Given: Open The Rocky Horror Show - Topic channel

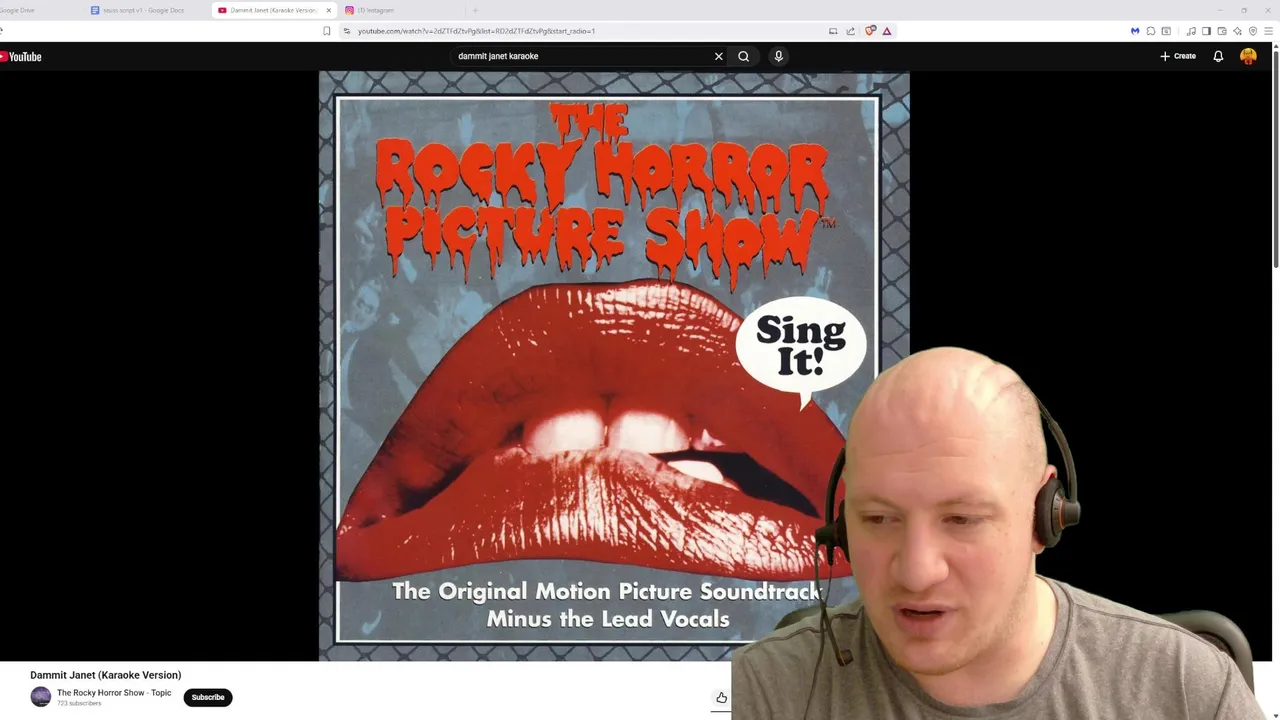Looking at the screenshot, I should point(114,693).
